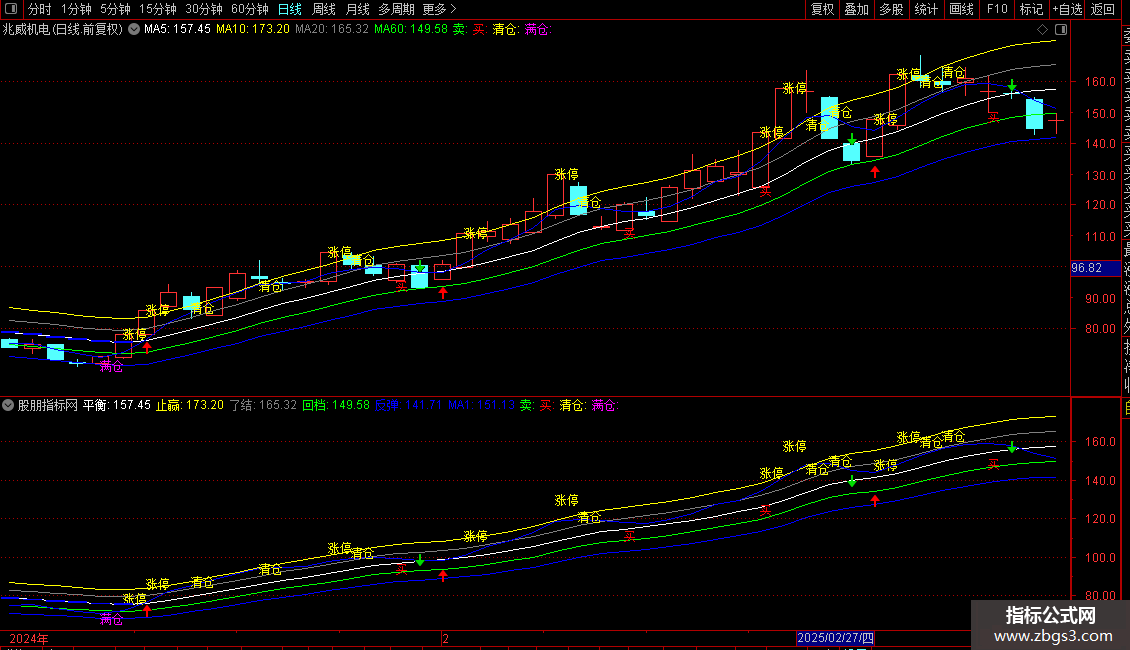Viewport: 1130px width, 650px height.
Task: Click the 了结: 165.32 sub-chart value
Action: point(263,405)
